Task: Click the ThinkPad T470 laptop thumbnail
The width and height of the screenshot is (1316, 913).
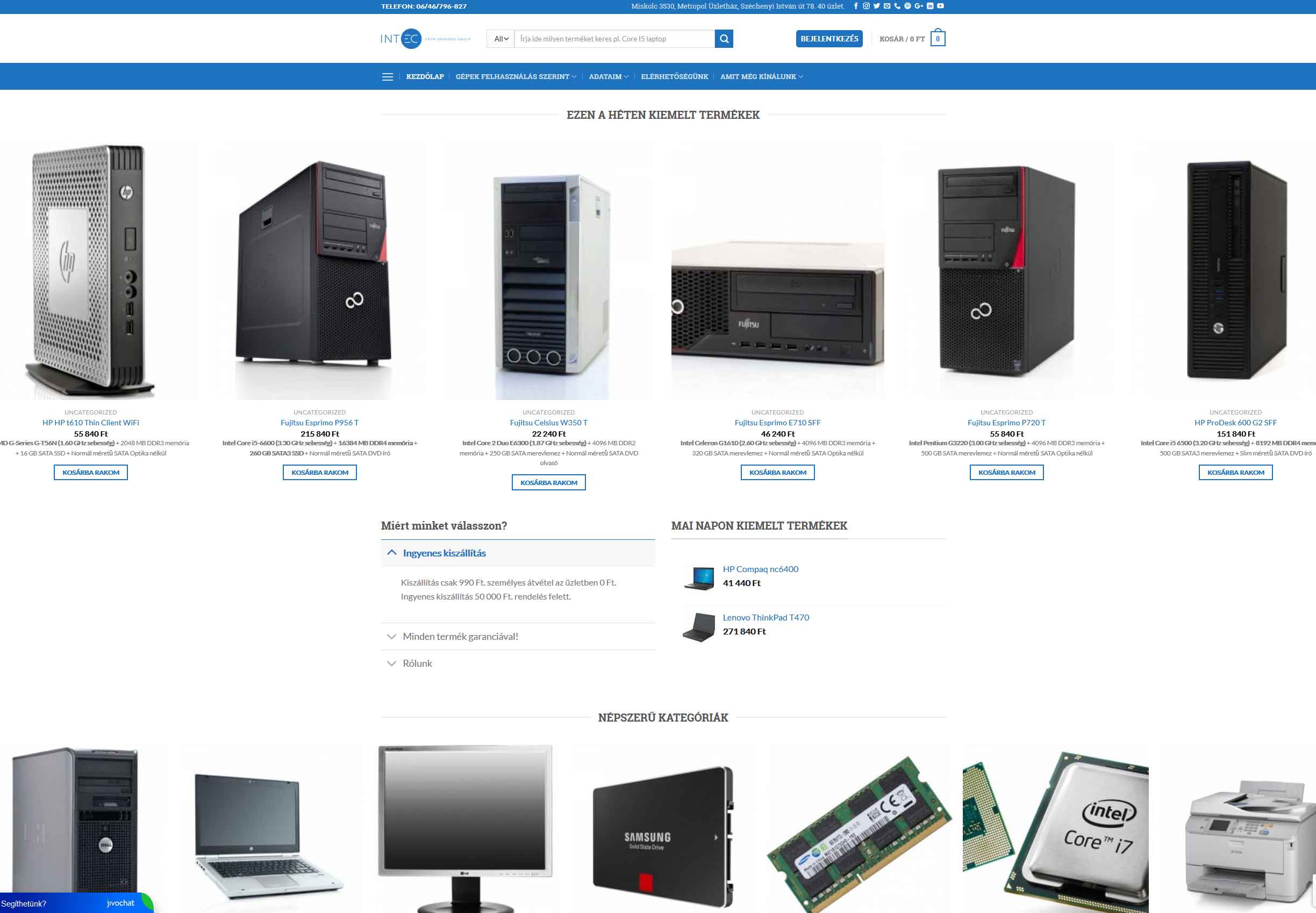Action: pos(699,627)
